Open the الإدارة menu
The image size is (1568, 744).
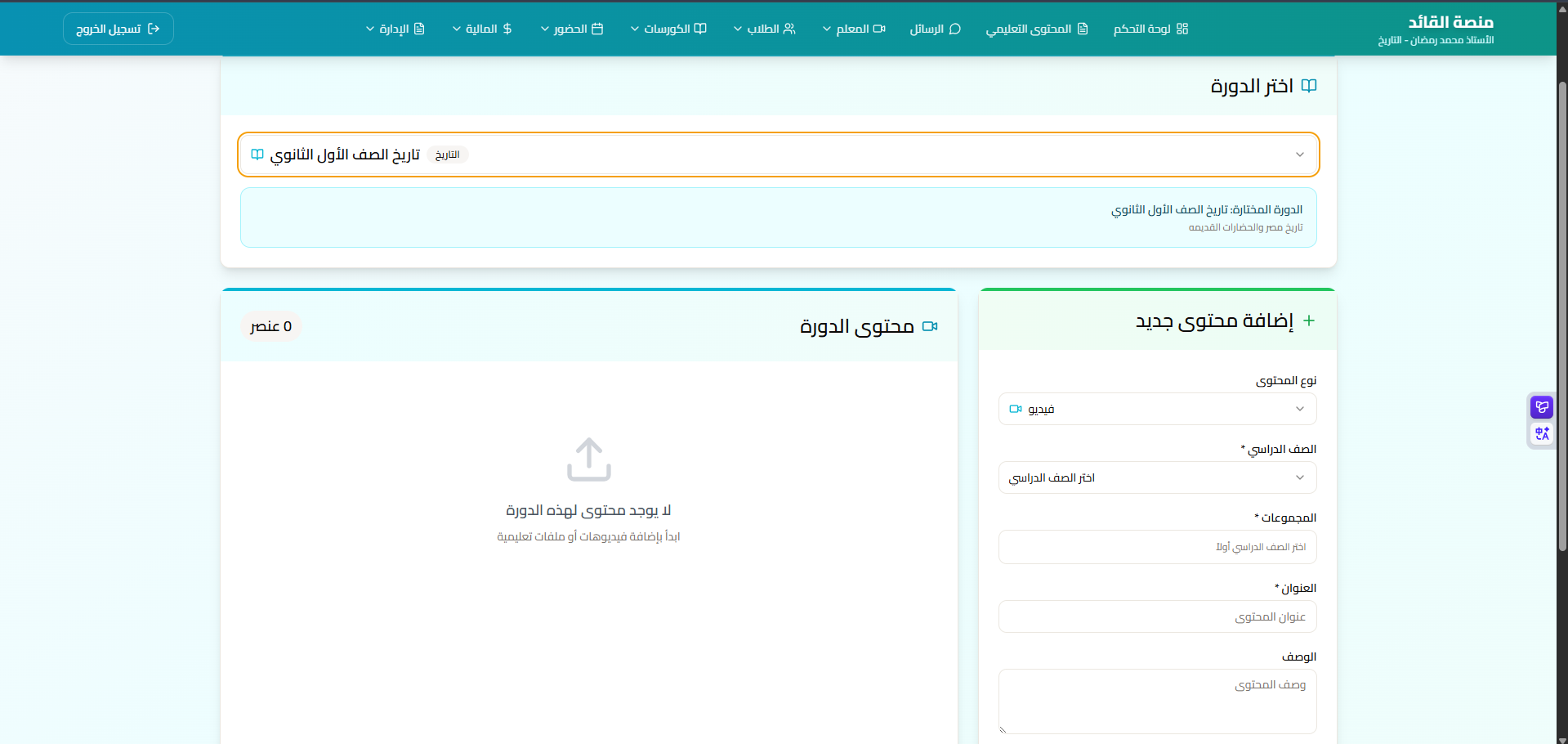point(395,29)
